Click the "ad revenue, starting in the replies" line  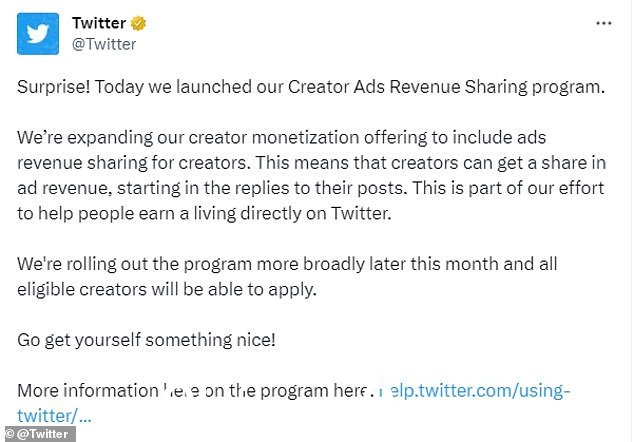[311, 188]
